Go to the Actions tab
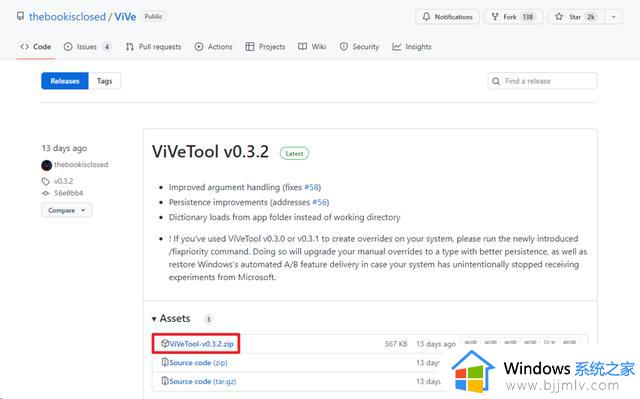The height and width of the screenshot is (399, 640). coord(213,47)
